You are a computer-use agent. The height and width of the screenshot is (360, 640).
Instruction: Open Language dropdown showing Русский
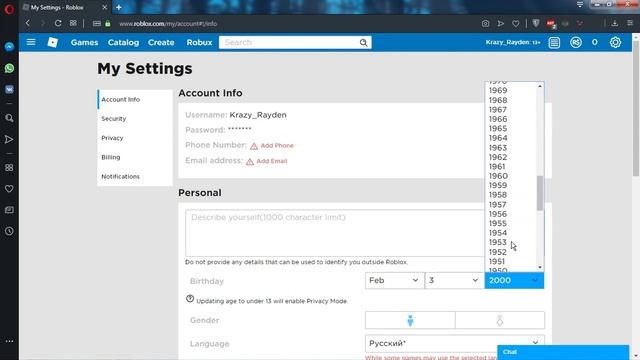[455, 343]
